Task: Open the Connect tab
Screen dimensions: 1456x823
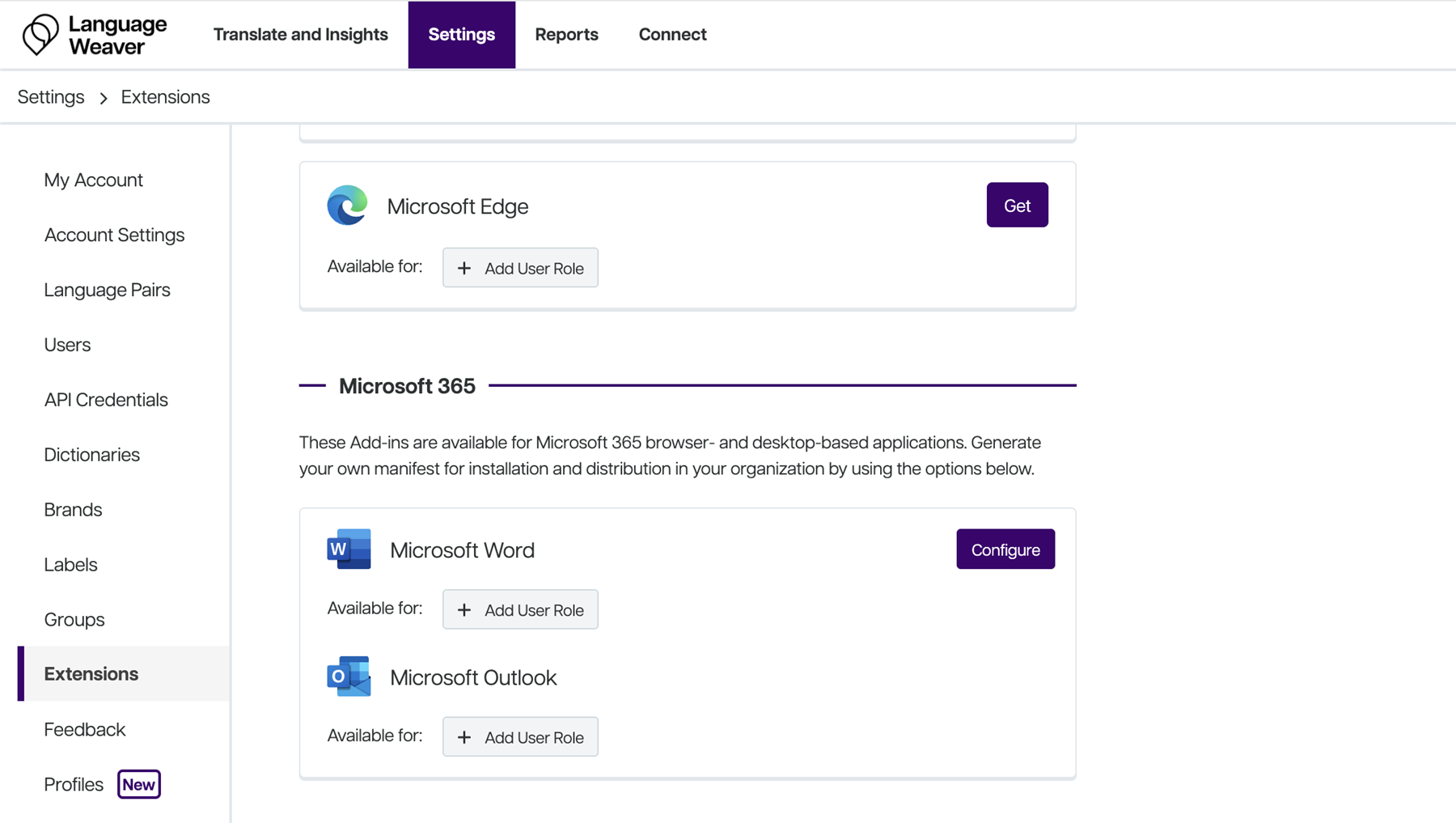Action: coord(672,35)
